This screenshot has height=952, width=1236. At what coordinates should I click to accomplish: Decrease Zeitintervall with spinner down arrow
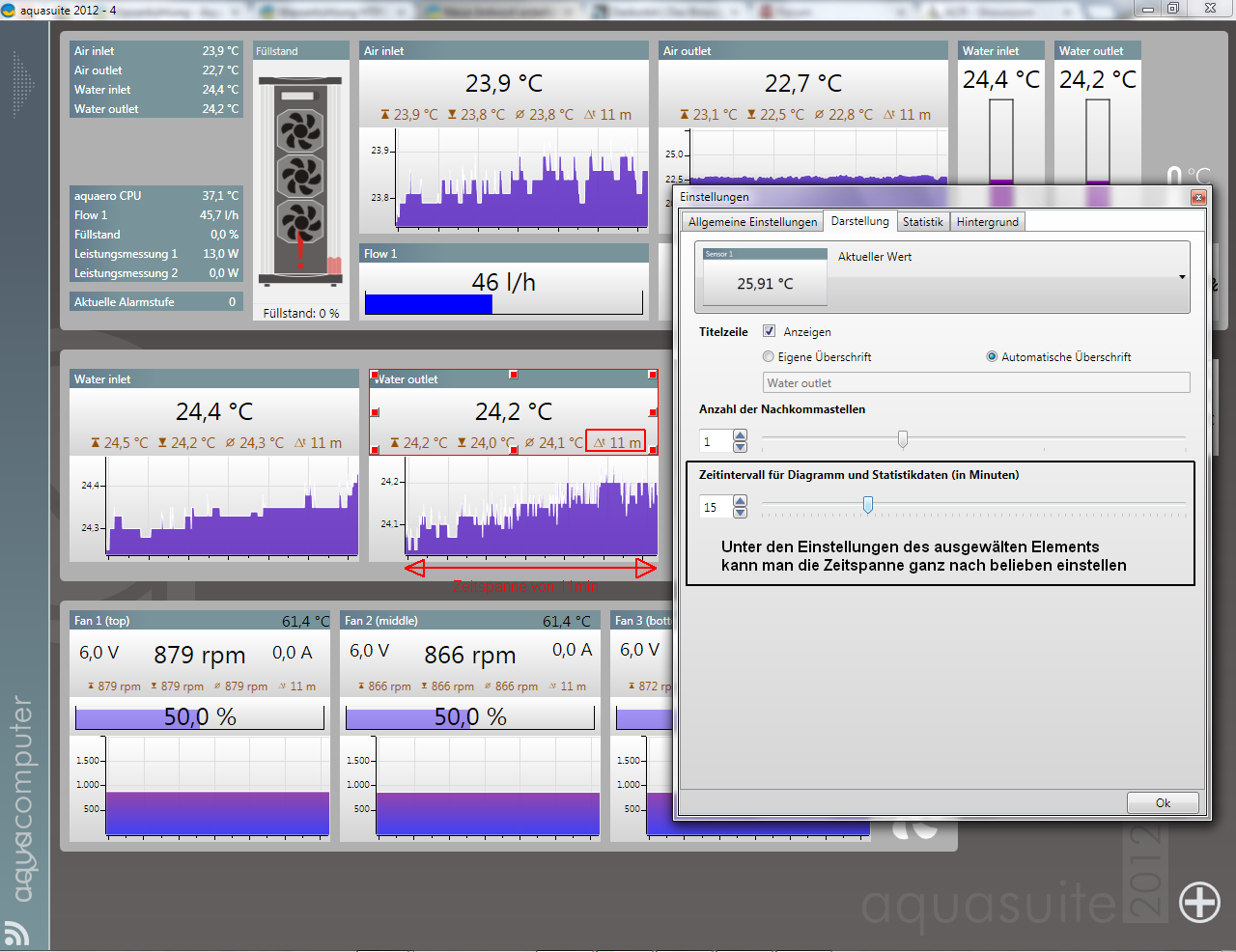pyautogui.click(x=740, y=513)
